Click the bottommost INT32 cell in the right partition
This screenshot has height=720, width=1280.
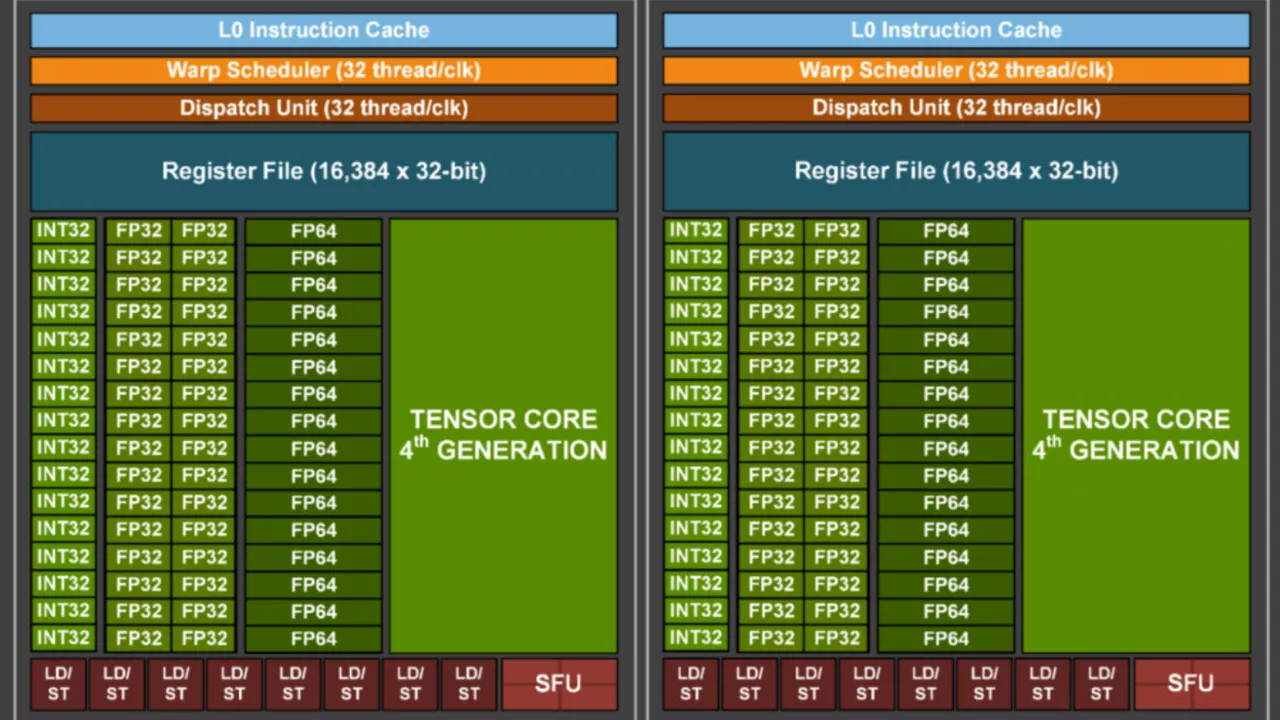pos(696,638)
